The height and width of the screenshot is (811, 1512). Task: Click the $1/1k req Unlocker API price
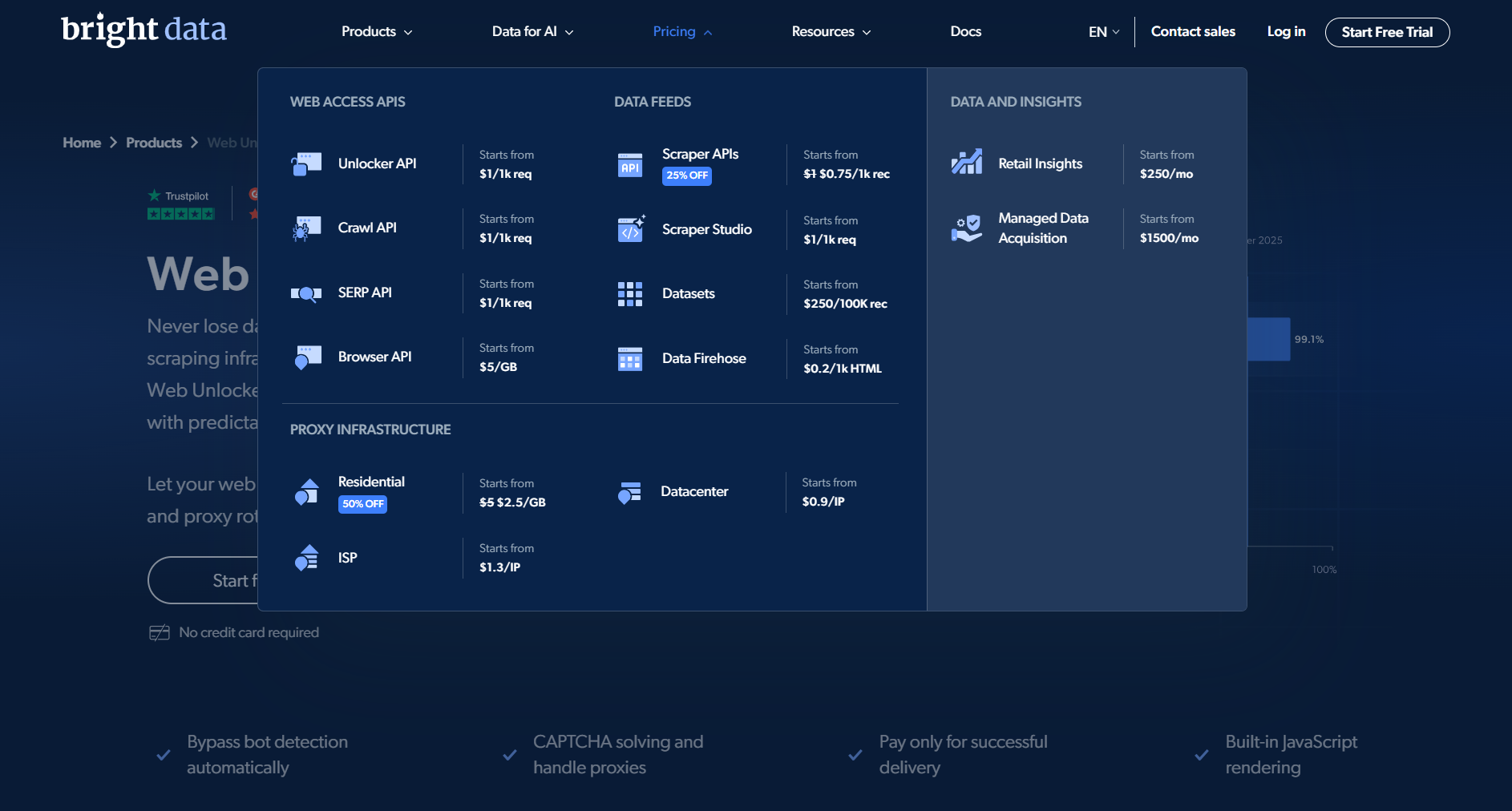(x=505, y=174)
